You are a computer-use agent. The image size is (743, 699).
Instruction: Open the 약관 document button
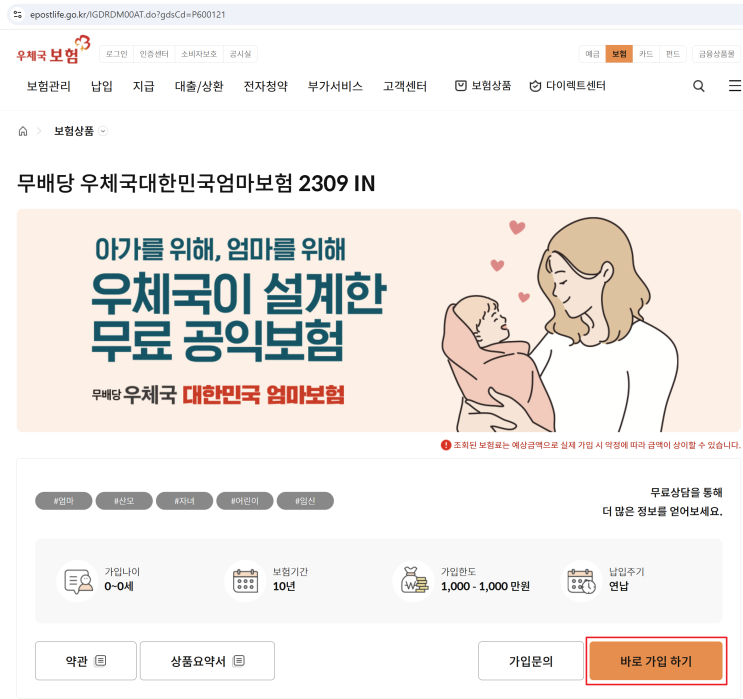click(86, 661)
